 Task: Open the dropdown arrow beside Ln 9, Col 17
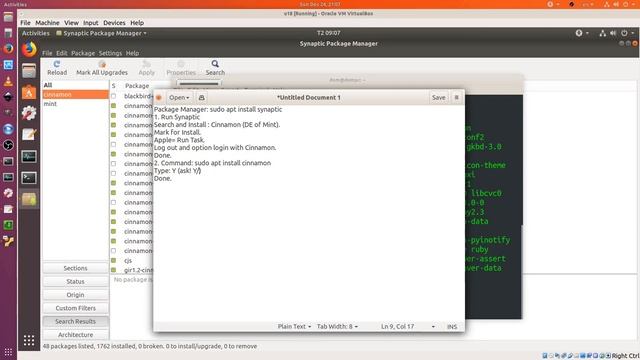433,327
